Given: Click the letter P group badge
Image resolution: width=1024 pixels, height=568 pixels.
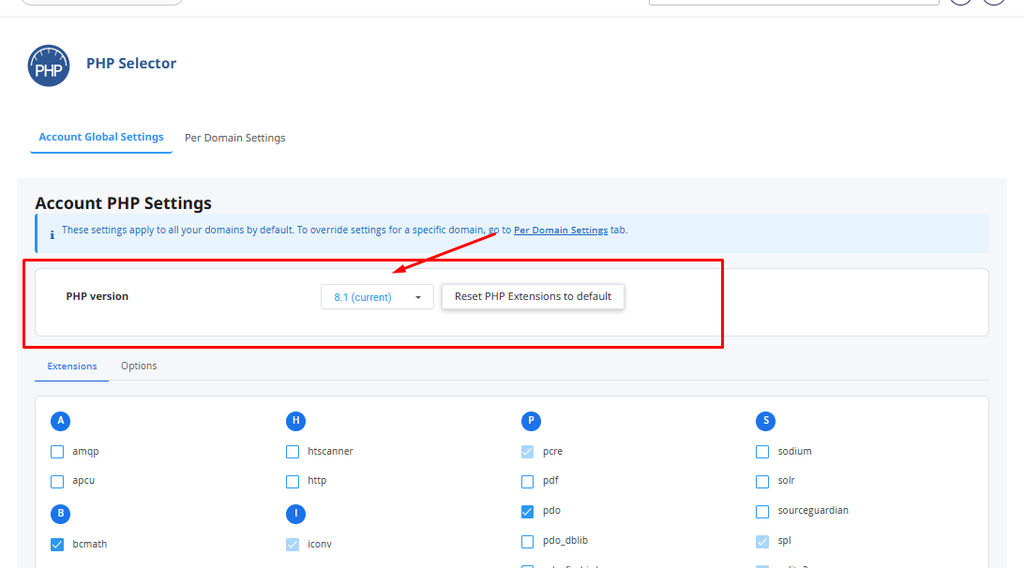Looking at the screenshot, I should (531, 421).
